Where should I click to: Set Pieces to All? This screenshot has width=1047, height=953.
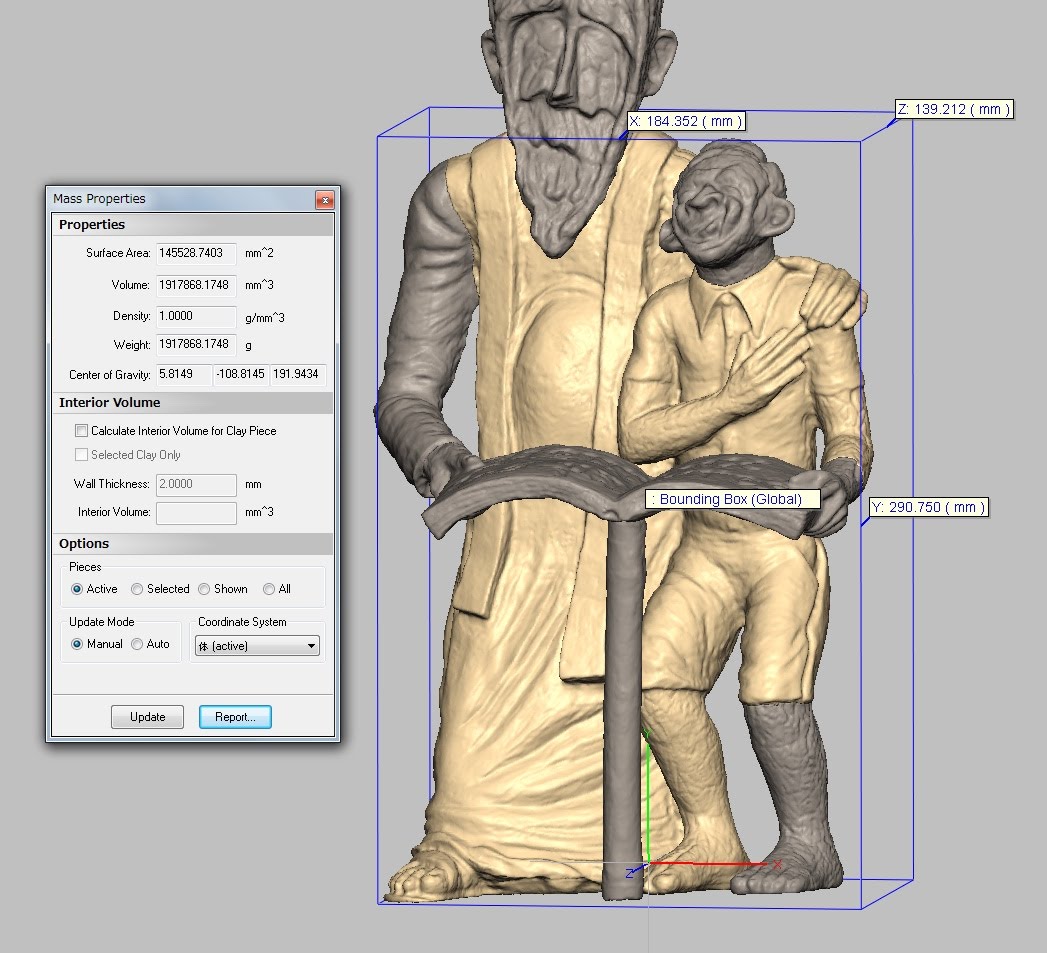click(269, 589)
